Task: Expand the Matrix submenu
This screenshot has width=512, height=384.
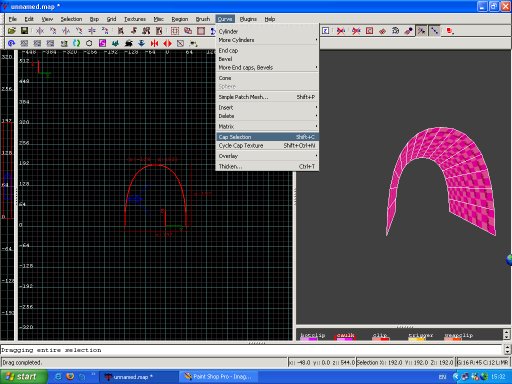Action: tap(267, 127)
